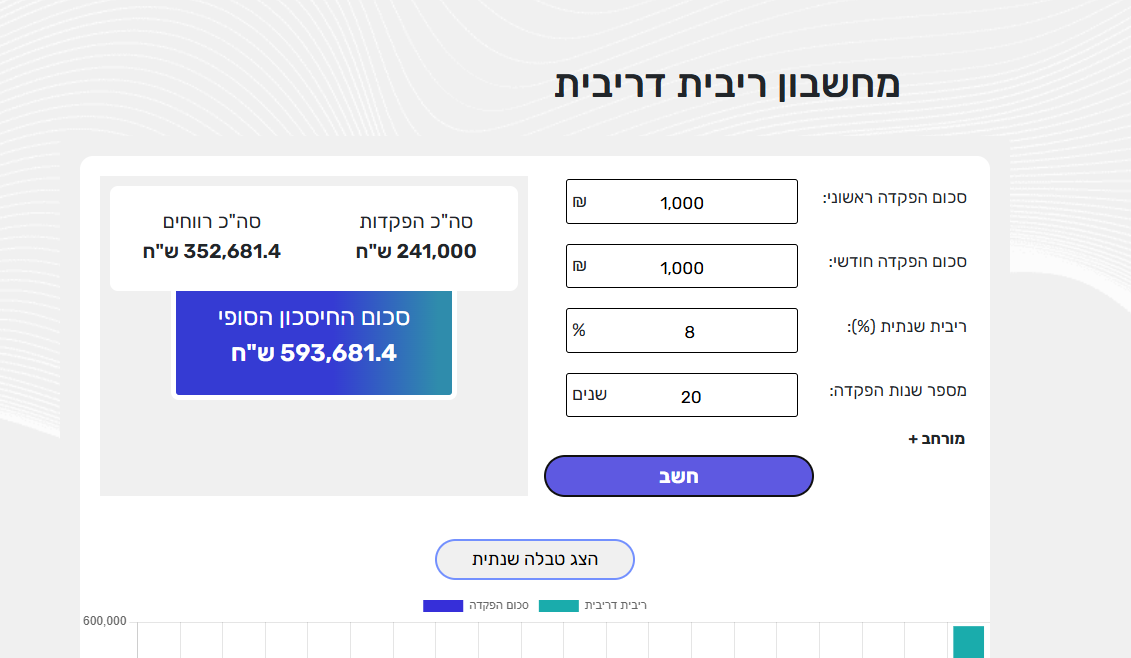Click the teal chart bar at right
This screenshot has width=1131, height=658.
[968, 642]
